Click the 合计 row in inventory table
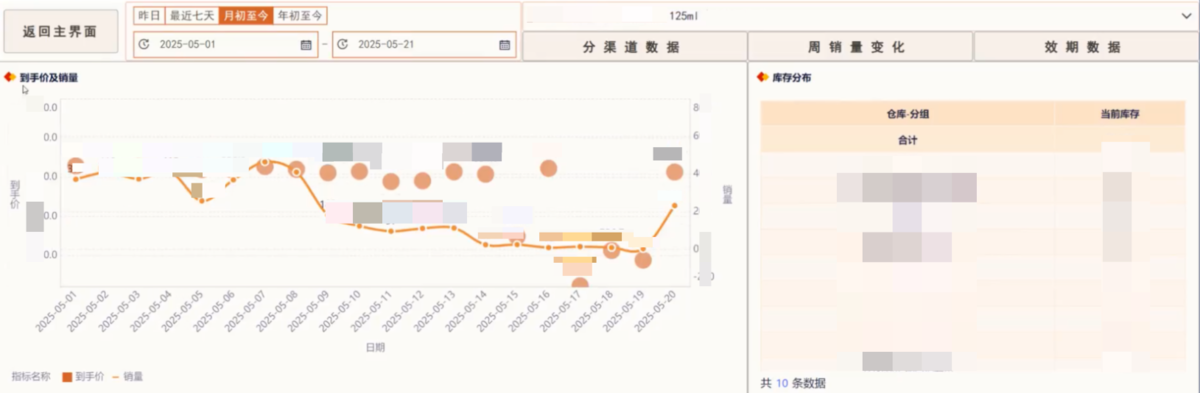The image size is (1200, 393). point(973,140)
